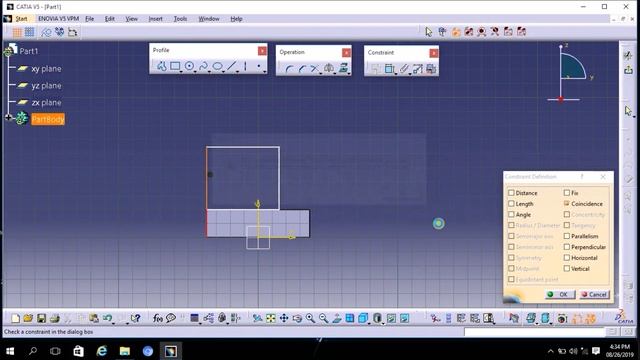Viewport: 640px width, 360px height.
Task: Select the Point tool in Profile toolbar
Action: [x=259, y=66]
